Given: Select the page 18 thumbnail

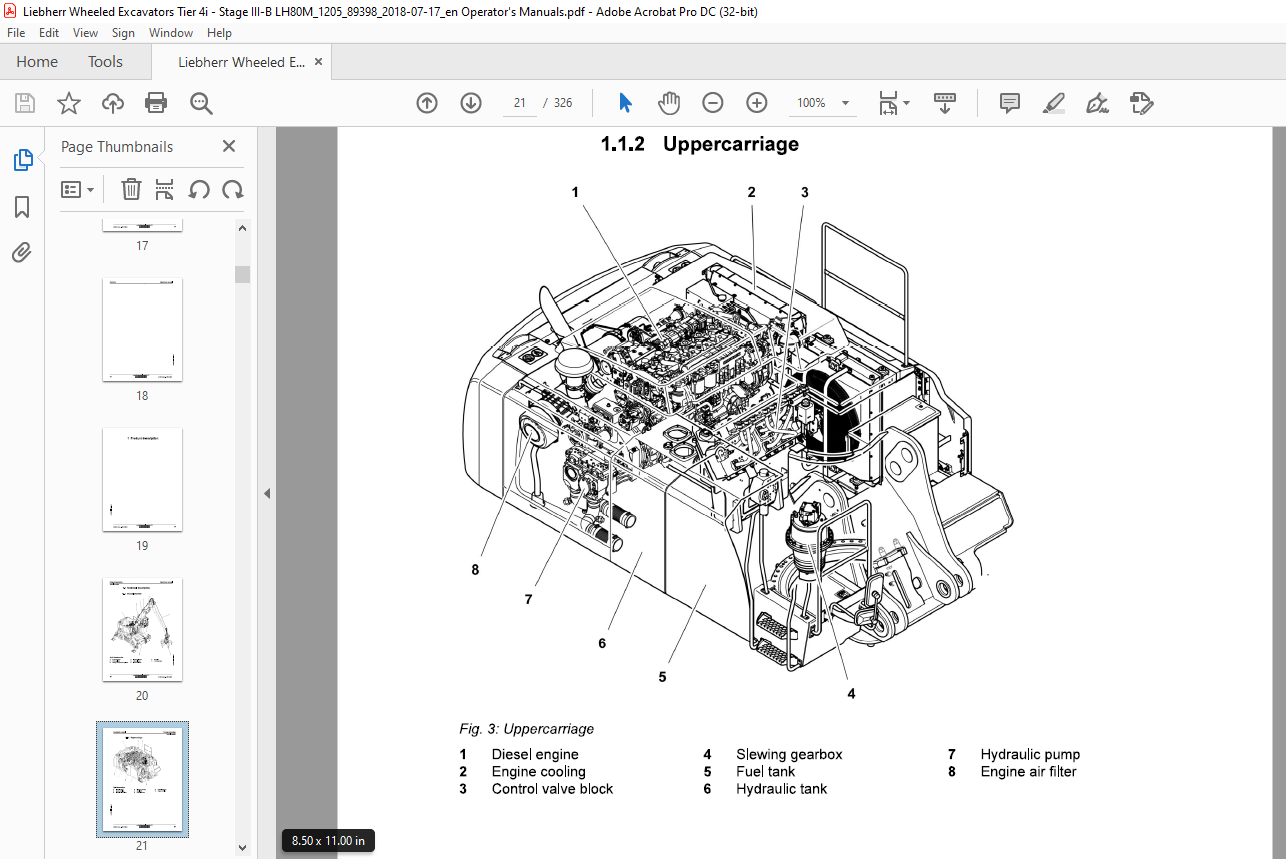Looking at the screenshot, I should [142, 330].
